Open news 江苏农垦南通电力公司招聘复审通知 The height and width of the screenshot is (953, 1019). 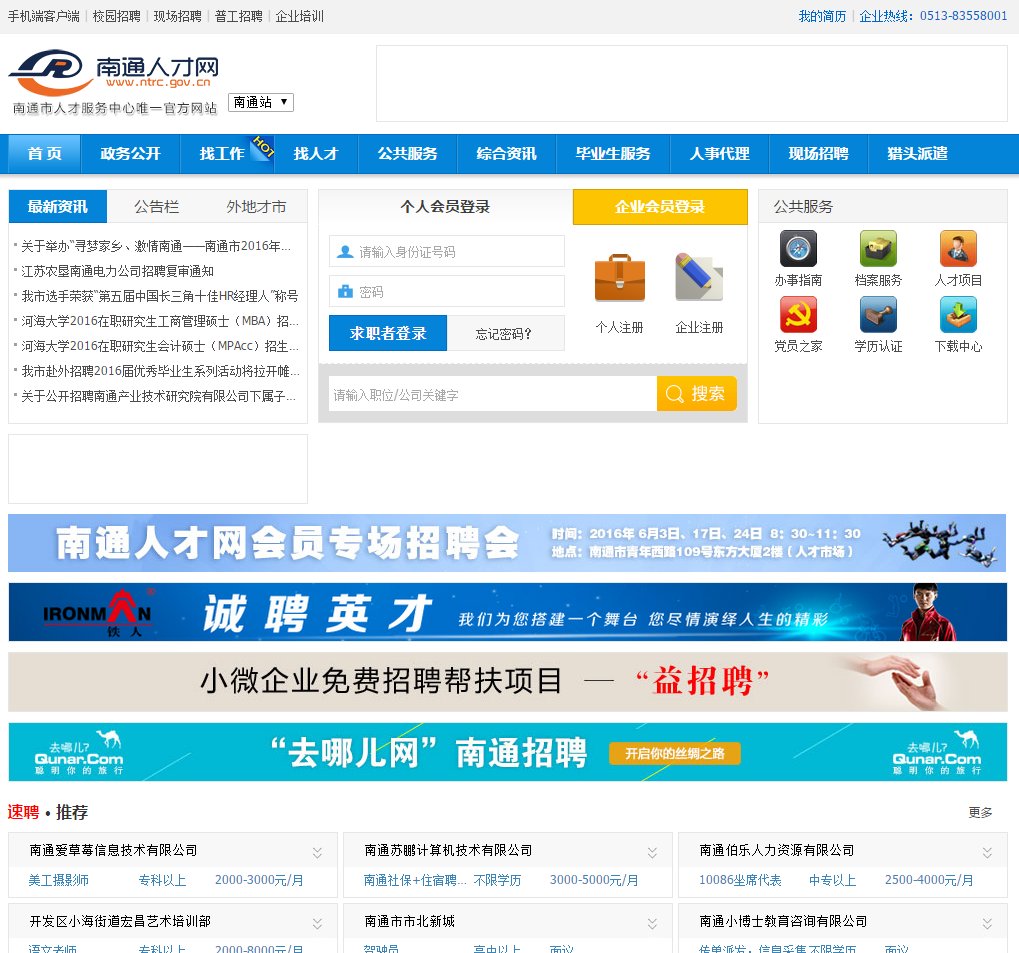coord(118,271)
